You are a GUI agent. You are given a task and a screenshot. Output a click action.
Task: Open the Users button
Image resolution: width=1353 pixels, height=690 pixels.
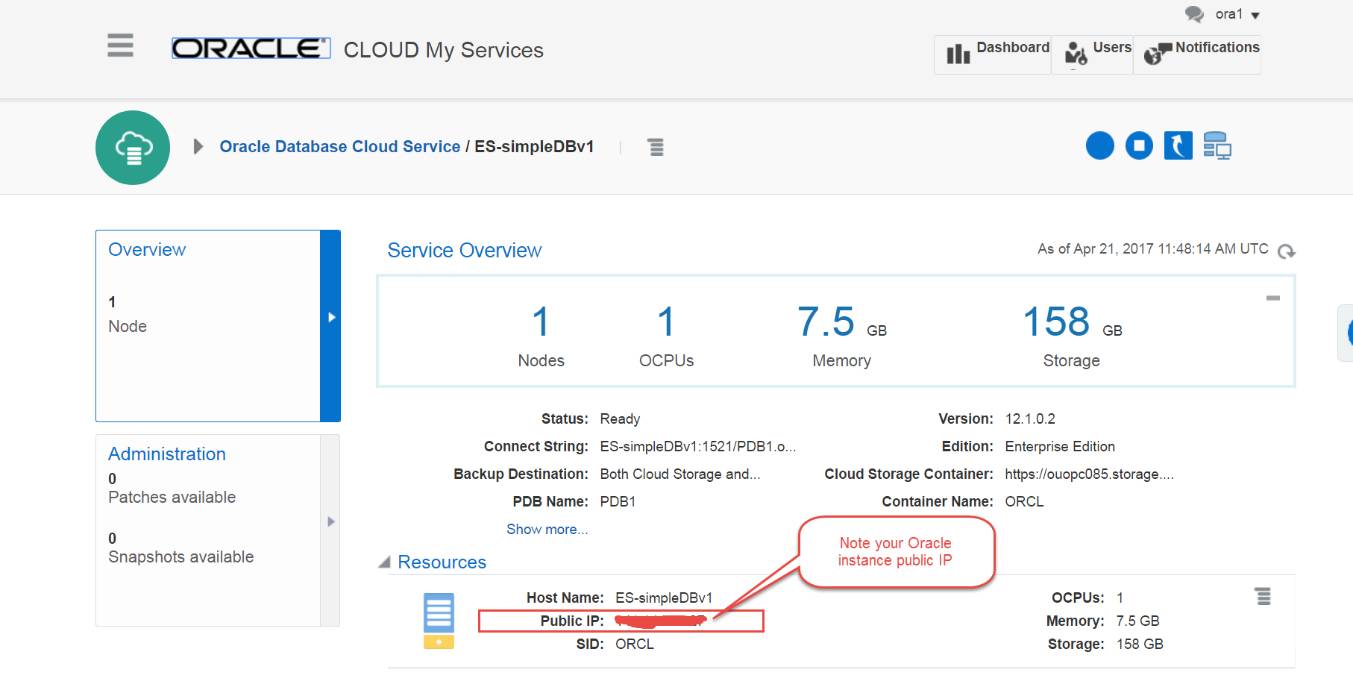tap(1092, 54)
